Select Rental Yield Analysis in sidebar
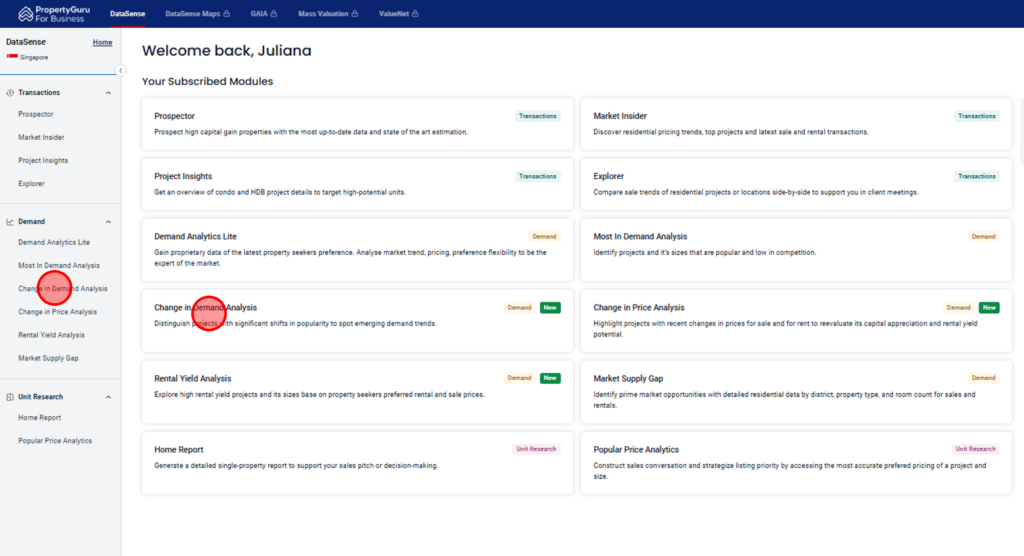Image resolution: width=1024 pixels, height=556 pixels. 52,335
